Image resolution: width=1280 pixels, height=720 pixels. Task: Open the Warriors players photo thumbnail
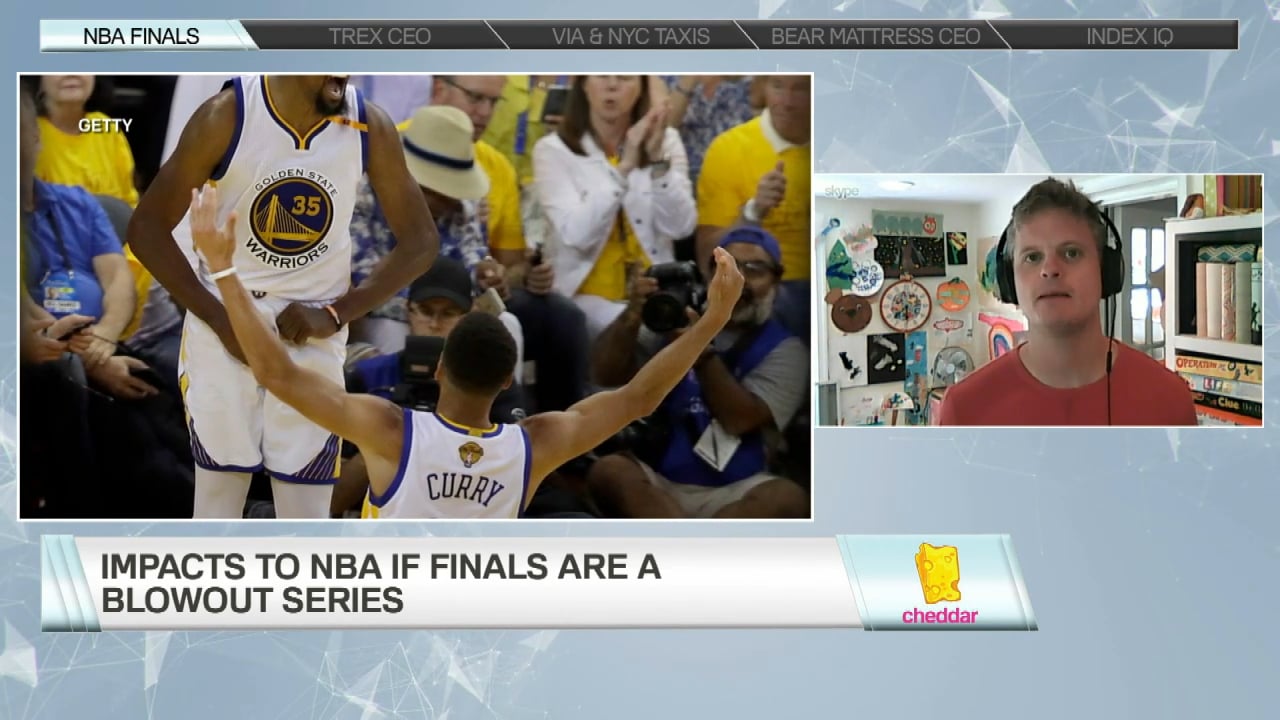point(415,296)
